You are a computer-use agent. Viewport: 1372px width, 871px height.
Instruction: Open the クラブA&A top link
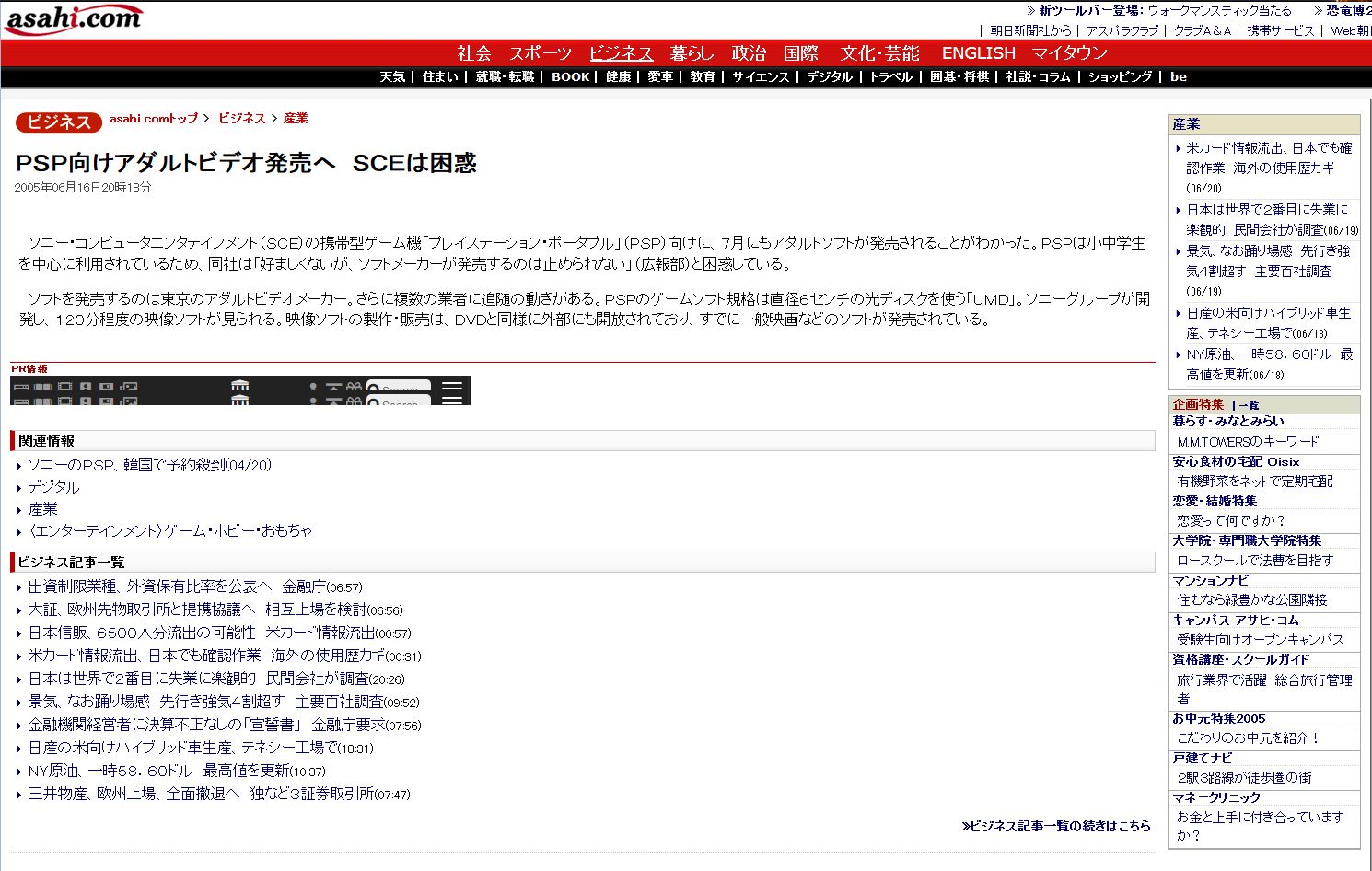coord(1203,30)
